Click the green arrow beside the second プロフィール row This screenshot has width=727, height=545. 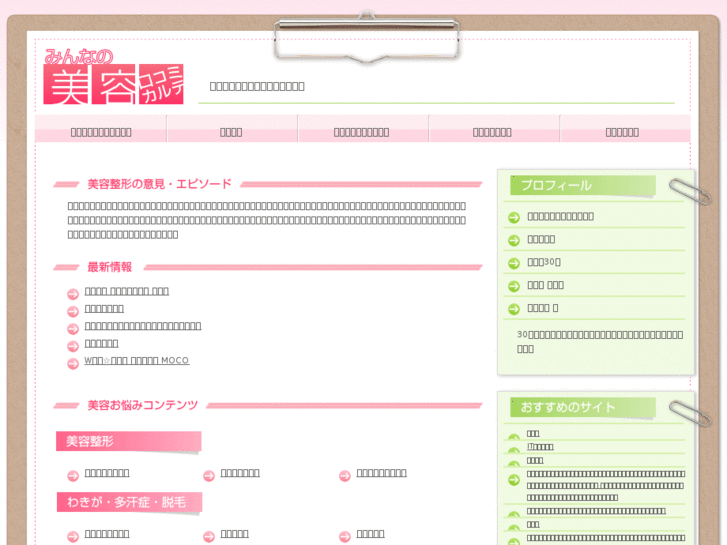tap(514, 240)
